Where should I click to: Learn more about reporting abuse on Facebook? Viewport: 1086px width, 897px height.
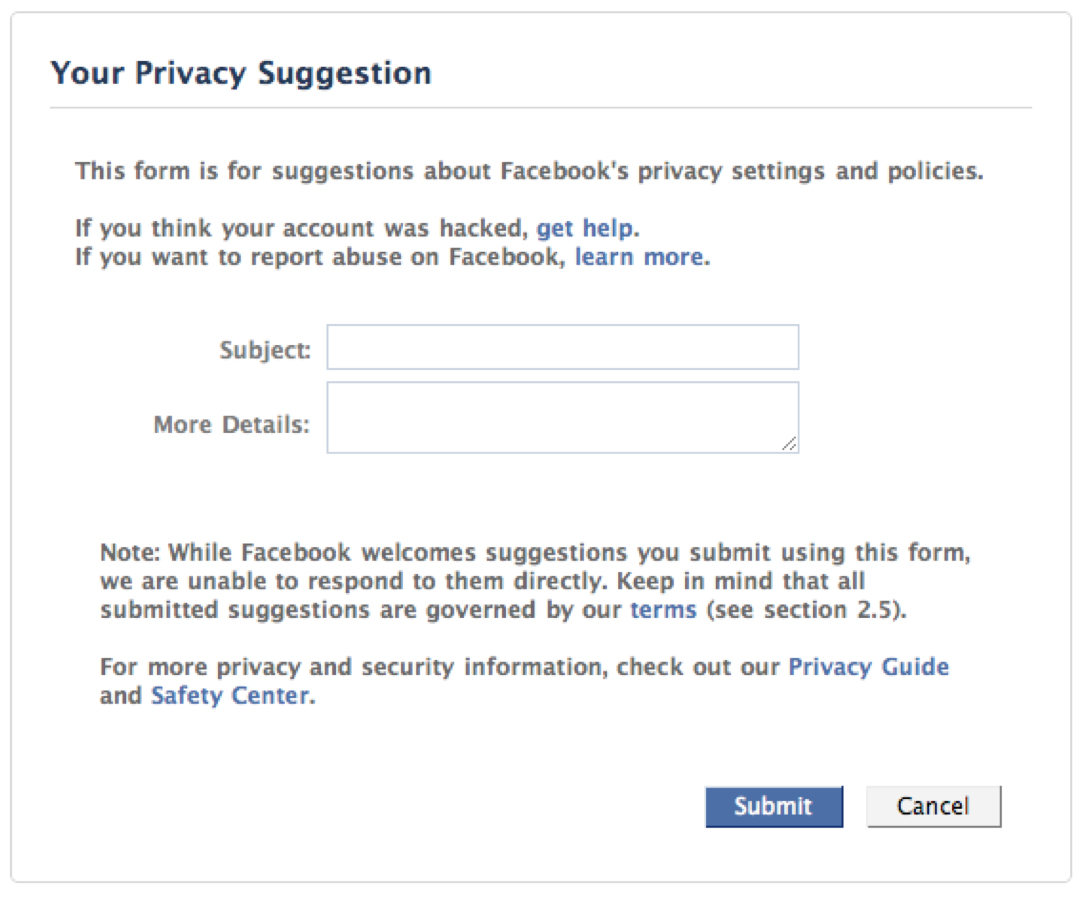[x=639, y=257]
